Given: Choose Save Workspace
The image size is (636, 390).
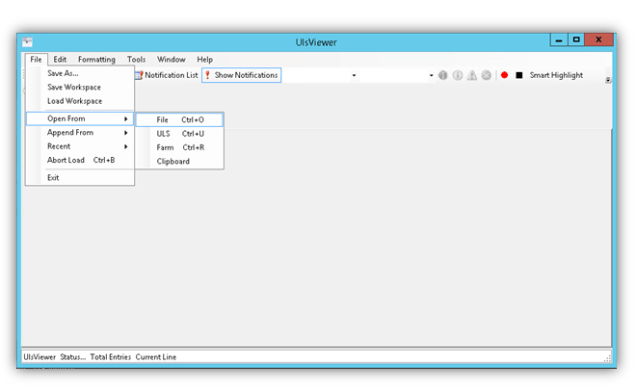Looking at the screenshot, I should tap(80, 87).
